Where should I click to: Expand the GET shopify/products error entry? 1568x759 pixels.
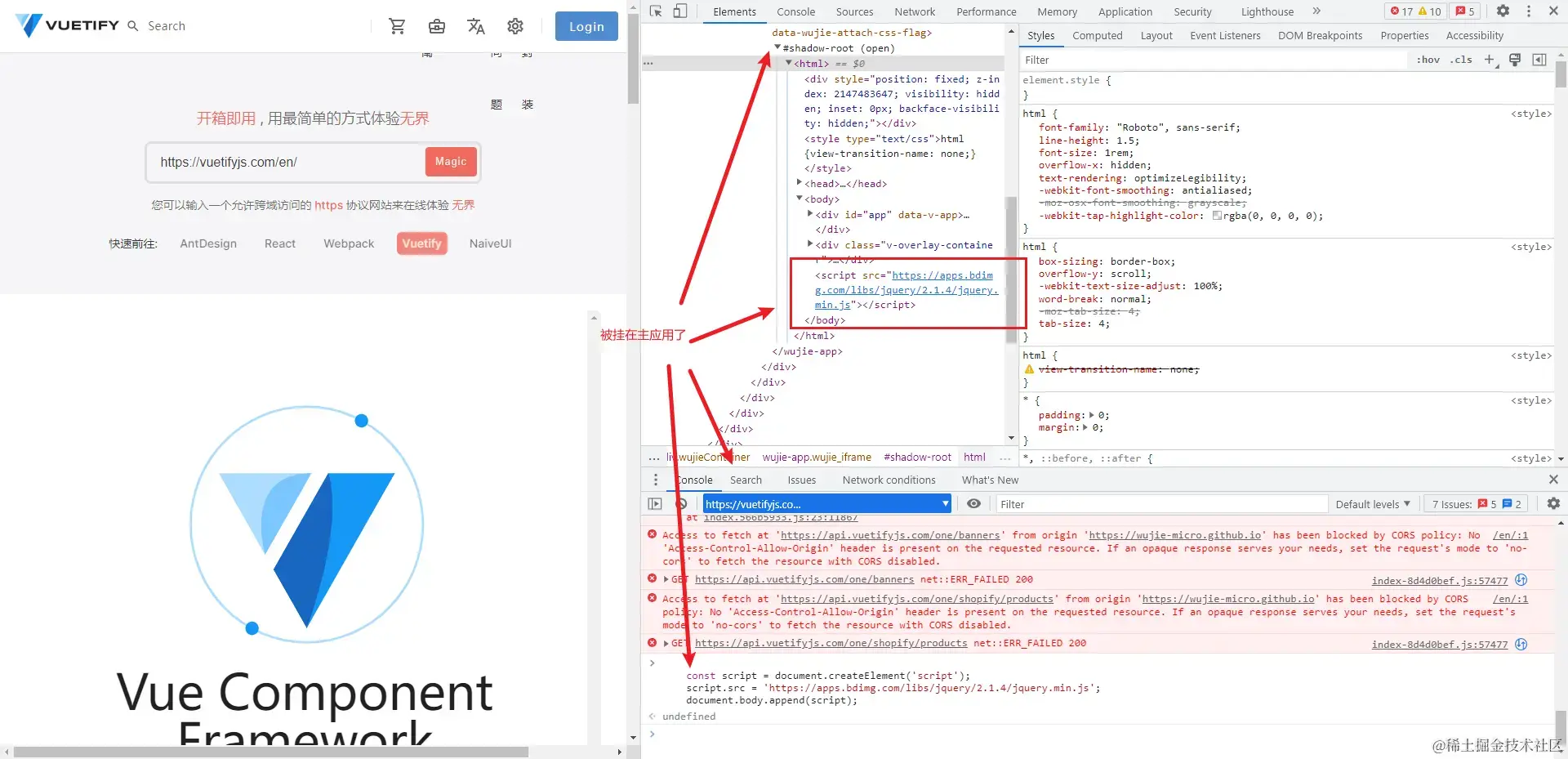pyautogui.click(x=666, y=643)
